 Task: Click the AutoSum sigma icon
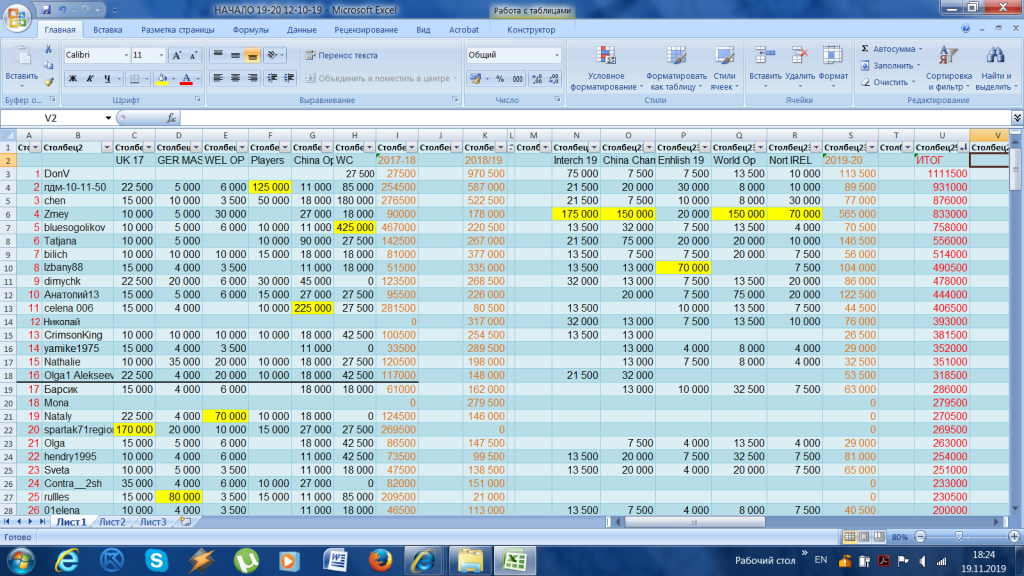[865, 49]
